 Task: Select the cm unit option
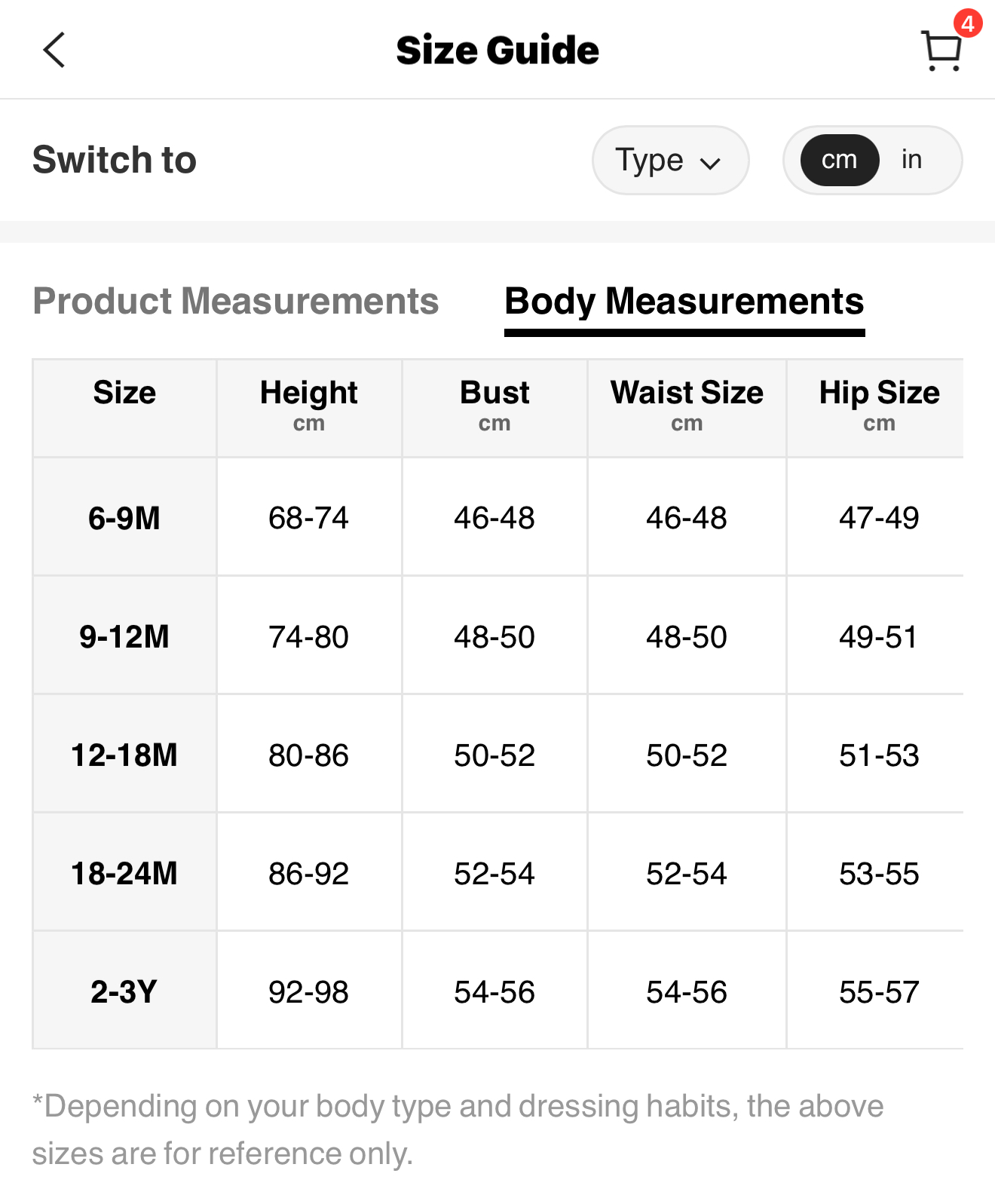[839, 160]
